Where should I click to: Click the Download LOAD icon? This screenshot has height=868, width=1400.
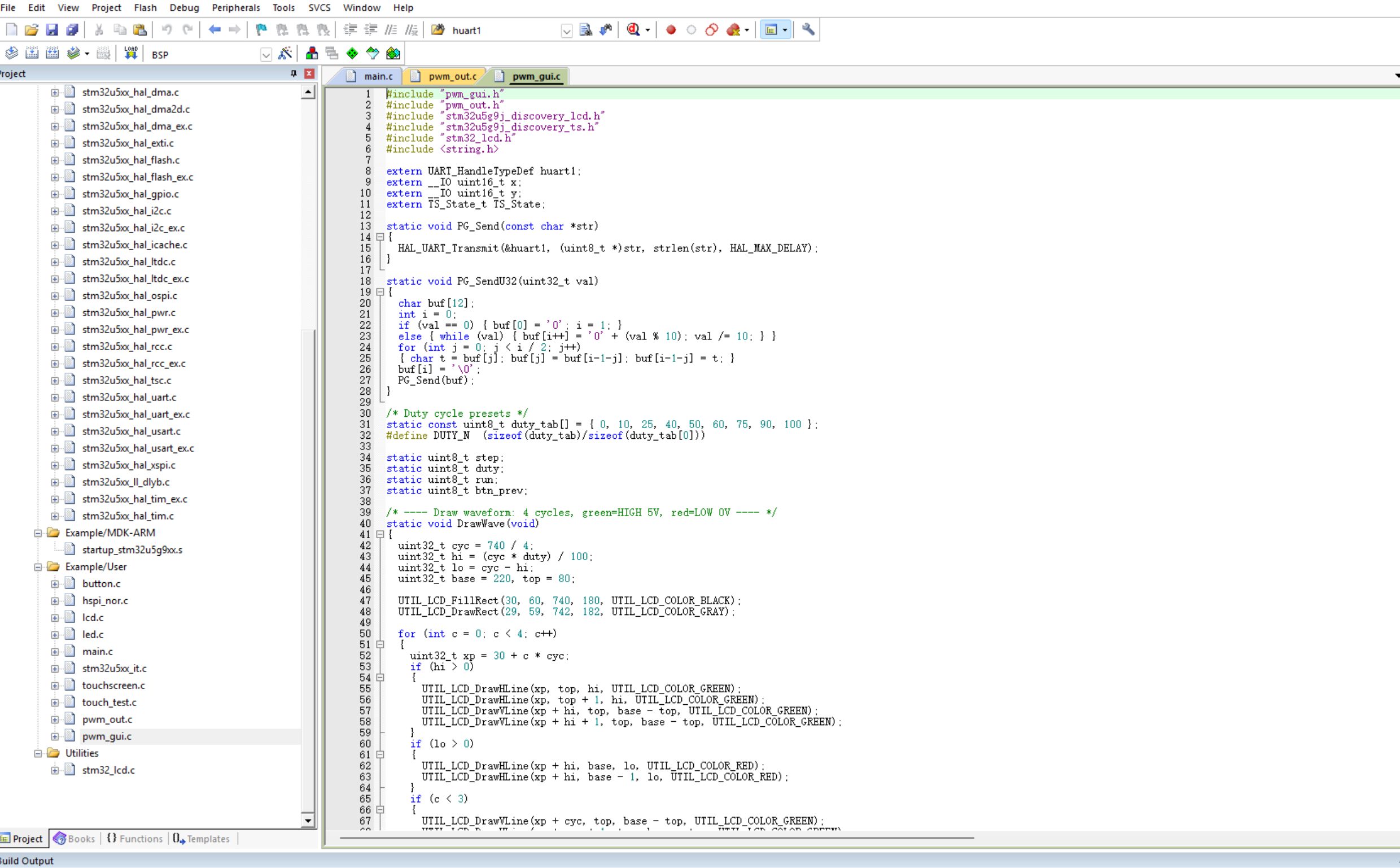(131, 54)
